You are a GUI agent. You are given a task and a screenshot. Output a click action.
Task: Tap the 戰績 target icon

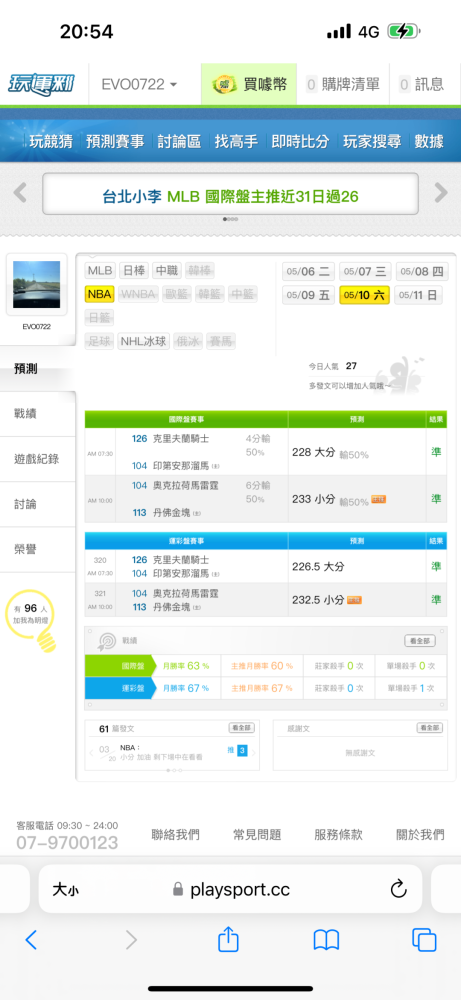(x=106, y=641)
